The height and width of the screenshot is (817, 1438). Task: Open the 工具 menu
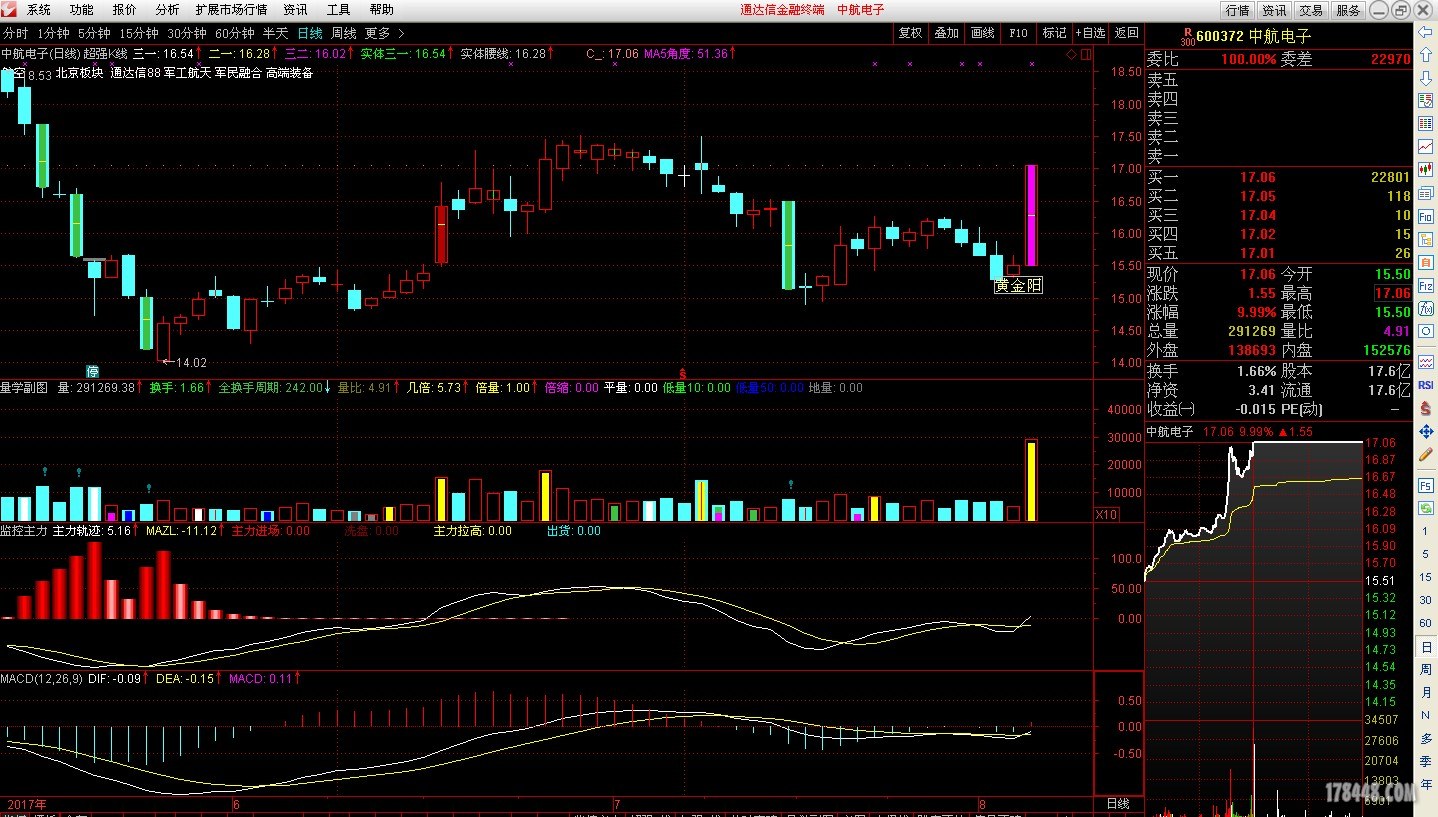pyautogui.click(x=338, y=10)
